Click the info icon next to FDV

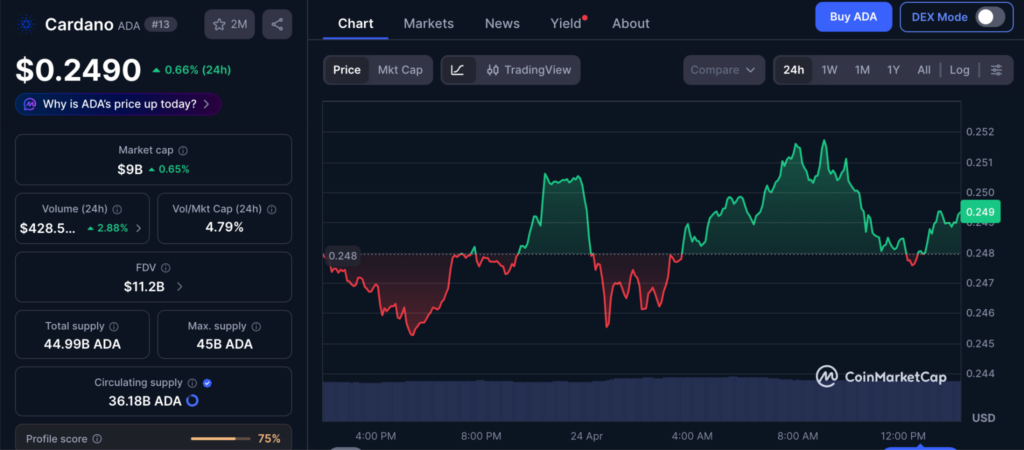[x=165, y=268]
